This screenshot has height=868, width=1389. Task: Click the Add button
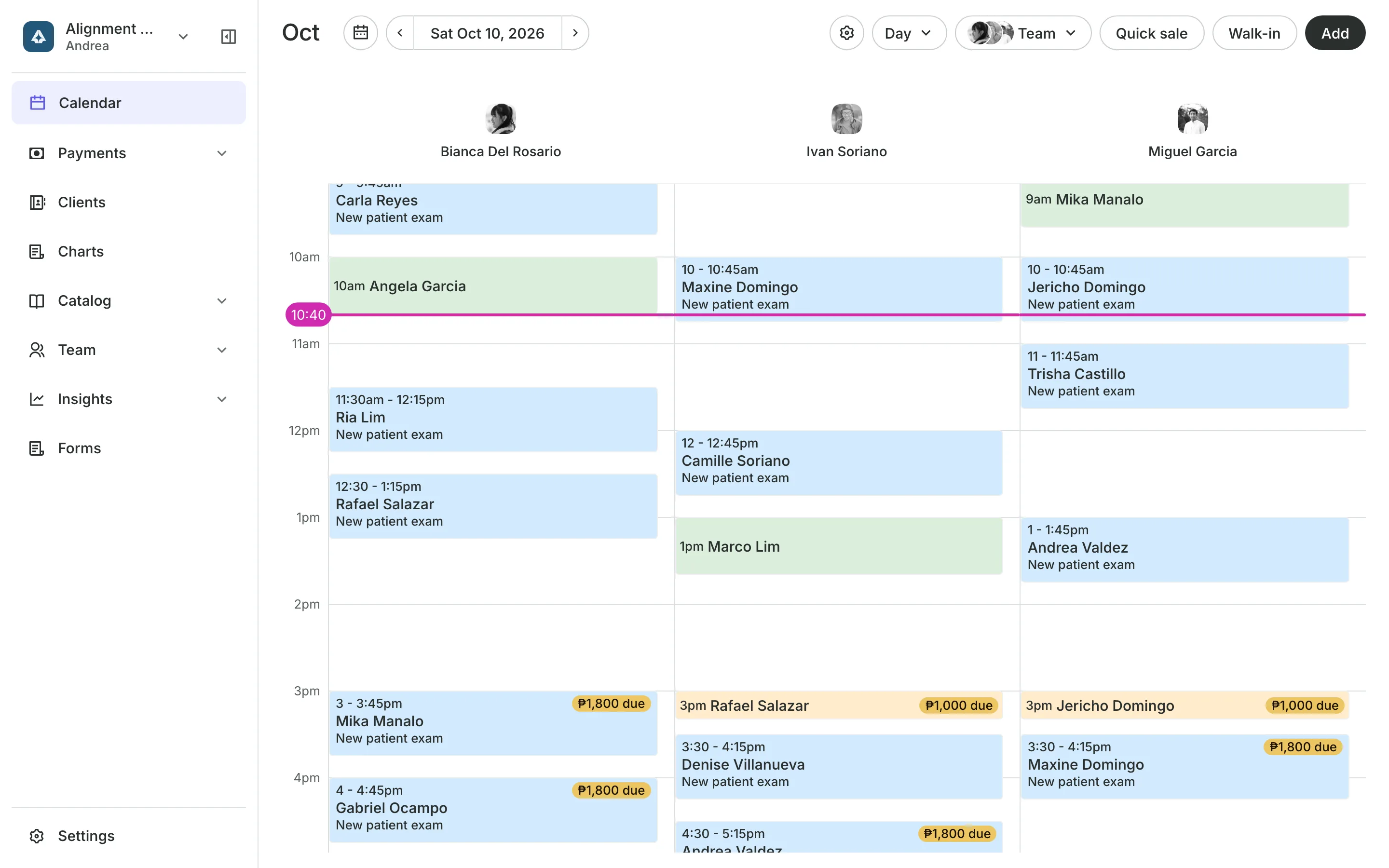point(1335,33)
